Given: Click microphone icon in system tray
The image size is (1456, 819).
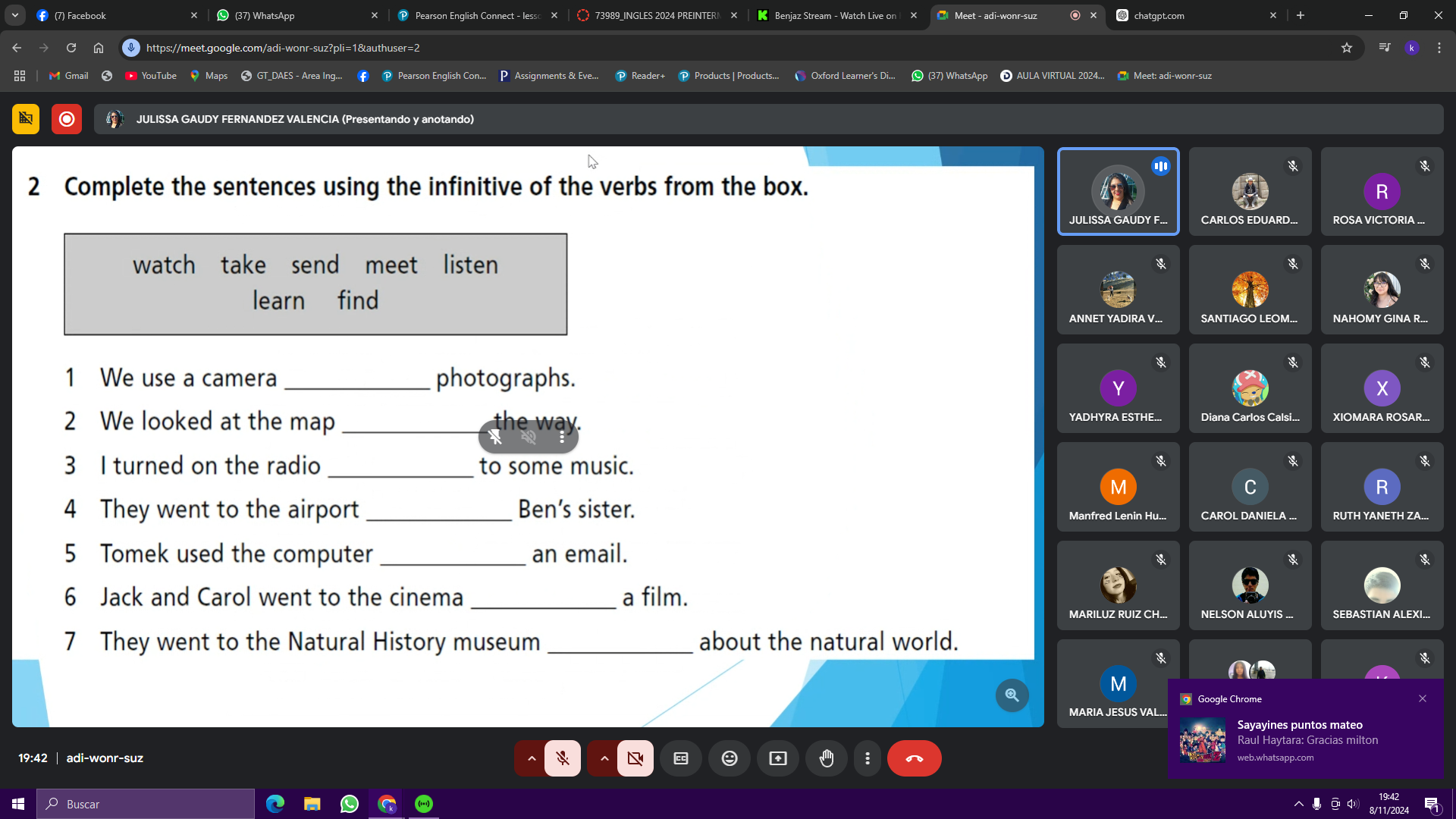Looking at the screenshot, I should tap(1316, 804).
